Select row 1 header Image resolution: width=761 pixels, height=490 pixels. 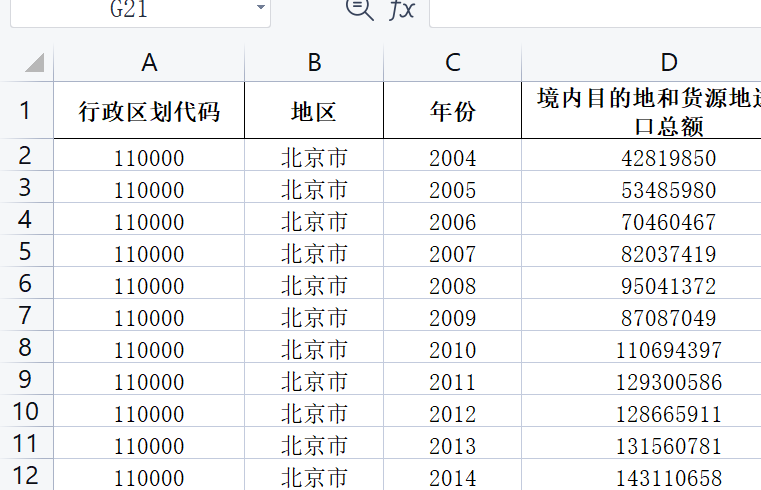pos(26,110)
